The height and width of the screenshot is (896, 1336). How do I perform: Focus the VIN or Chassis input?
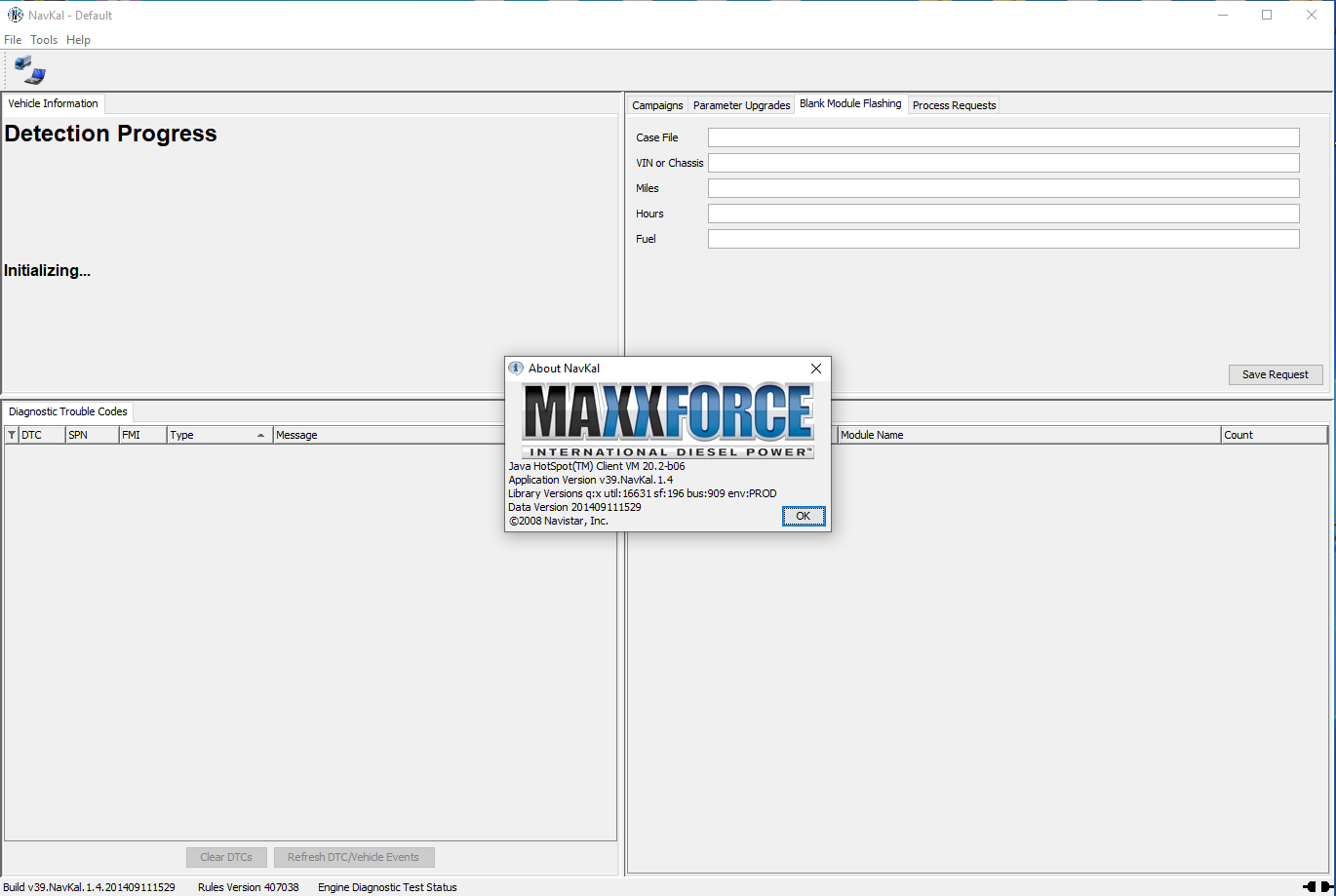pyautogui.click(x=1002, y=163)
